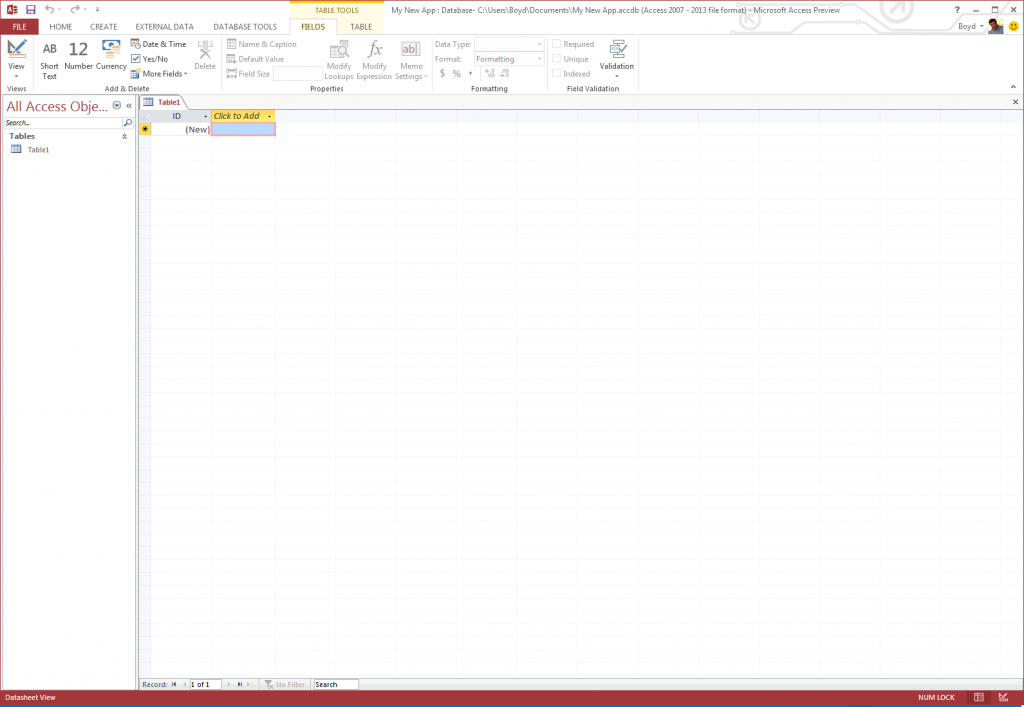1024x707 pixels.
Task: Add a Number field
Action: point(78,50)
